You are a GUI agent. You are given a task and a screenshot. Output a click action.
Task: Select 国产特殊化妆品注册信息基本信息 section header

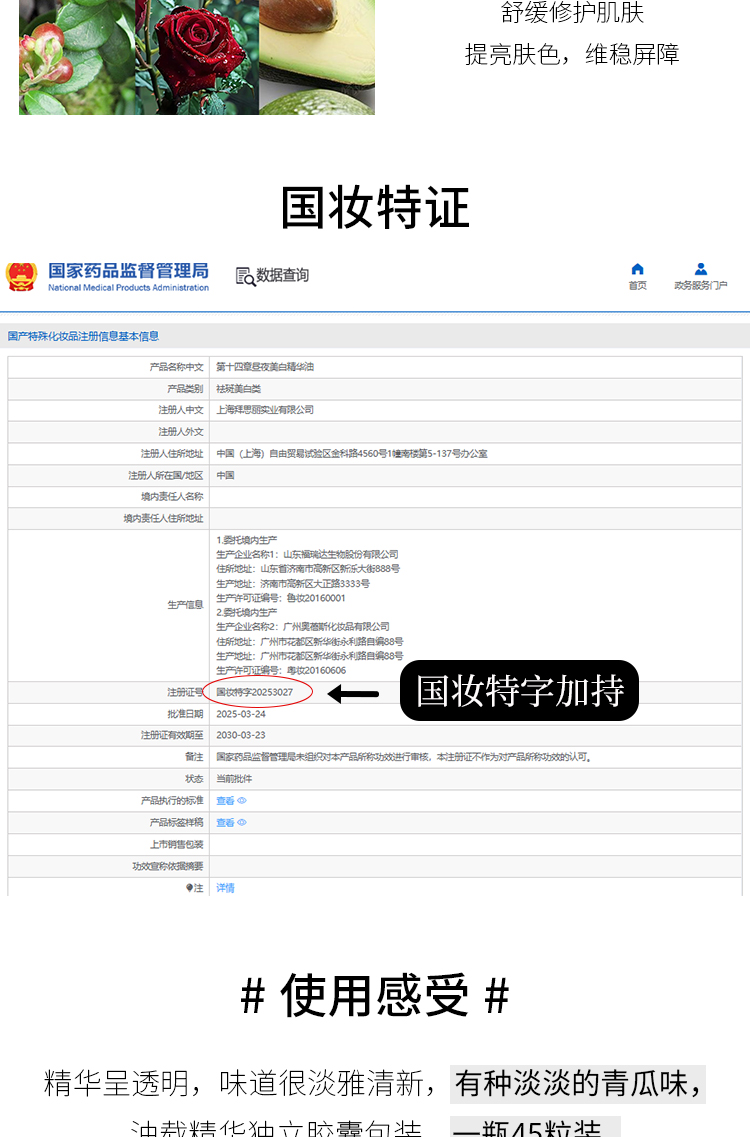point(83,336)
